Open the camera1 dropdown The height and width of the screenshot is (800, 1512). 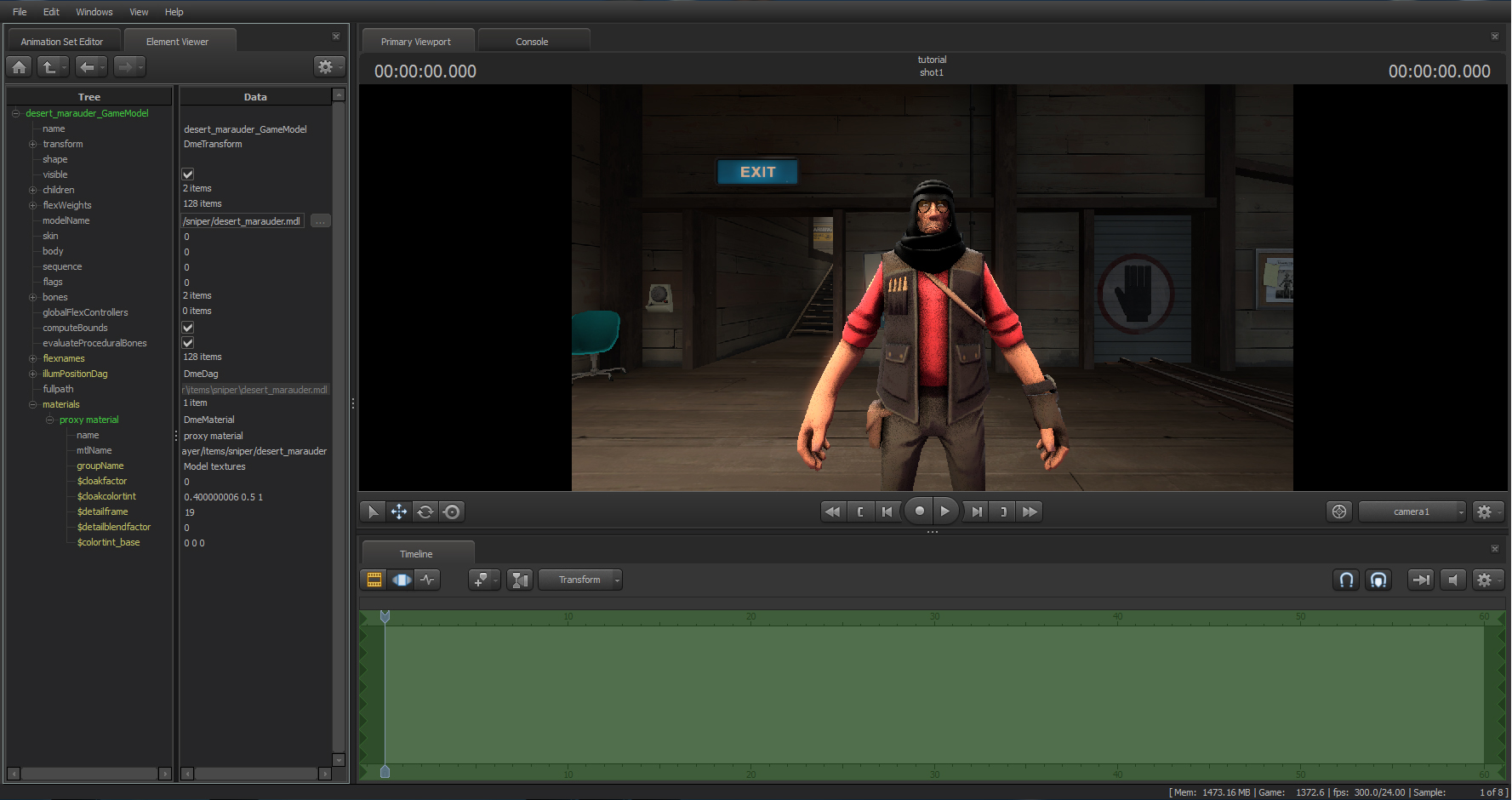click(1412, 511)
